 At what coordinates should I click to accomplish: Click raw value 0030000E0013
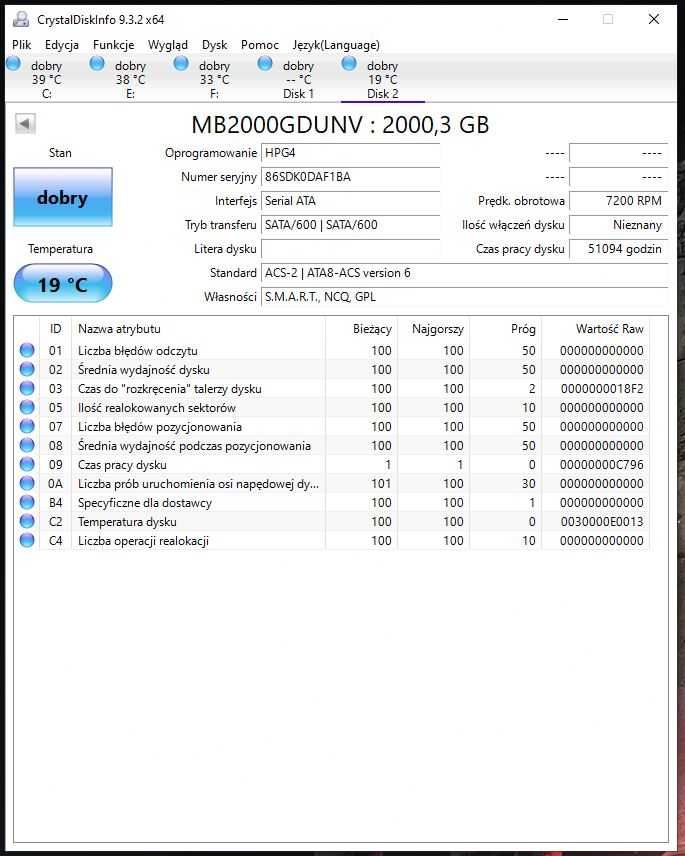click(x=601, y=521)
